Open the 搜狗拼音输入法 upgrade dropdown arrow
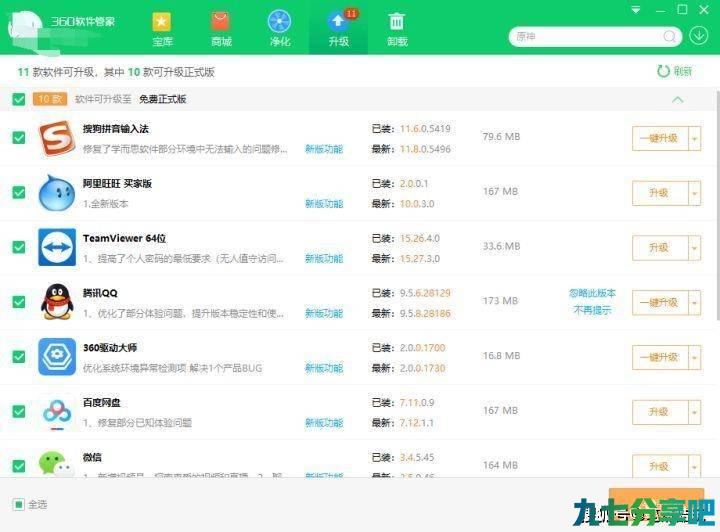 click(695, 138)
